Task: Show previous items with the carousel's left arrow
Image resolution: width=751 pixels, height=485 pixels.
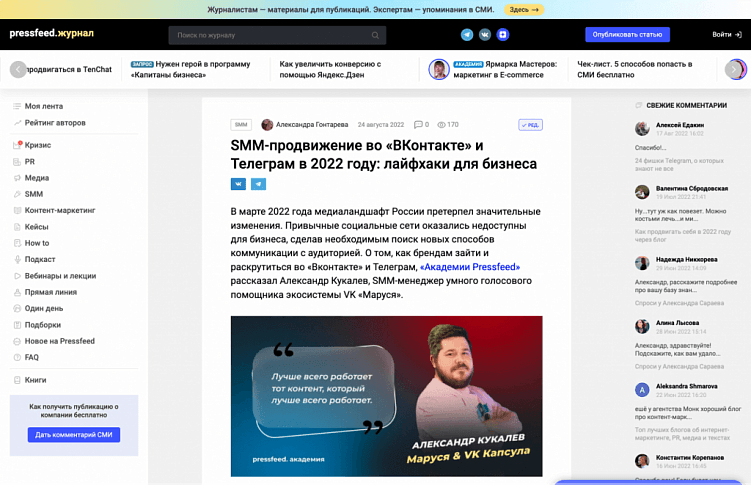Action: pos(18,69)
